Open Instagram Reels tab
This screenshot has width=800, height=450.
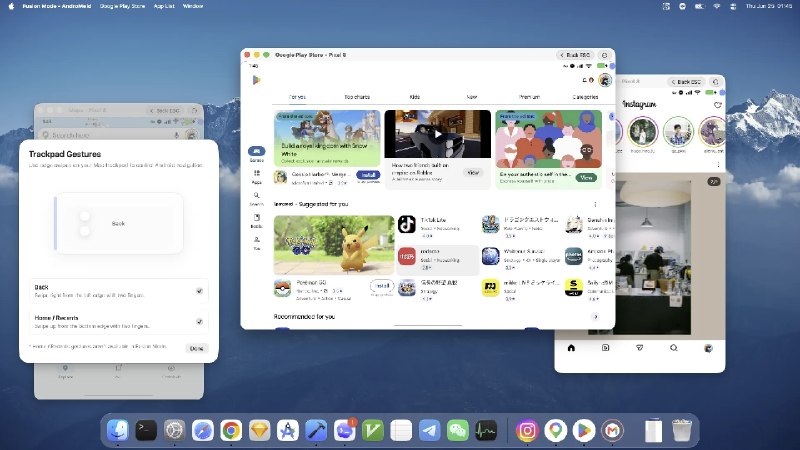[x=606, y=348]
